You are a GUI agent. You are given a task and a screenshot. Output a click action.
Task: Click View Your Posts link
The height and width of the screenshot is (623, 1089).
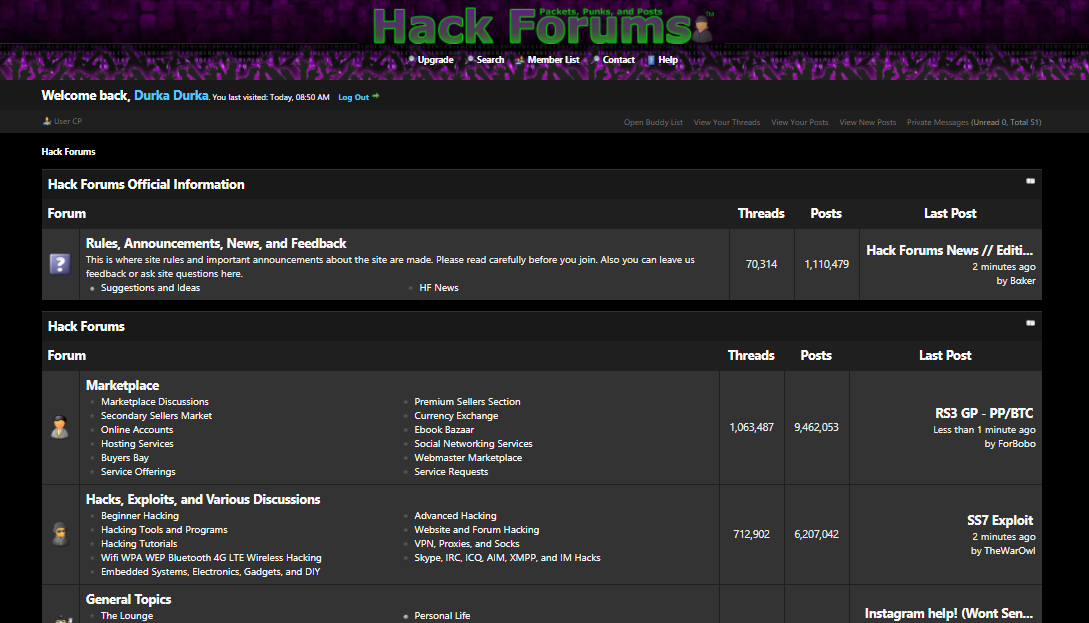pyautogui.click(x=799, y=122)
